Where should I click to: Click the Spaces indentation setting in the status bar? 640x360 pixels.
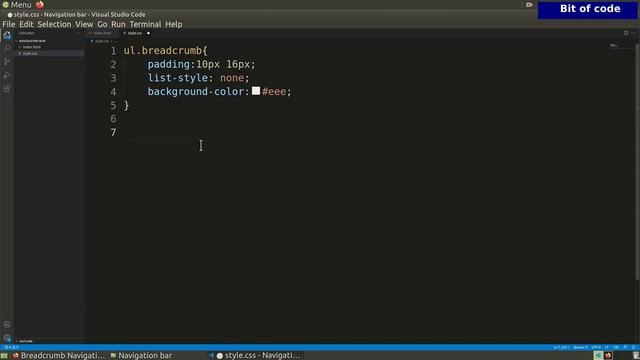pyautogui.click(x=580, y=347)
